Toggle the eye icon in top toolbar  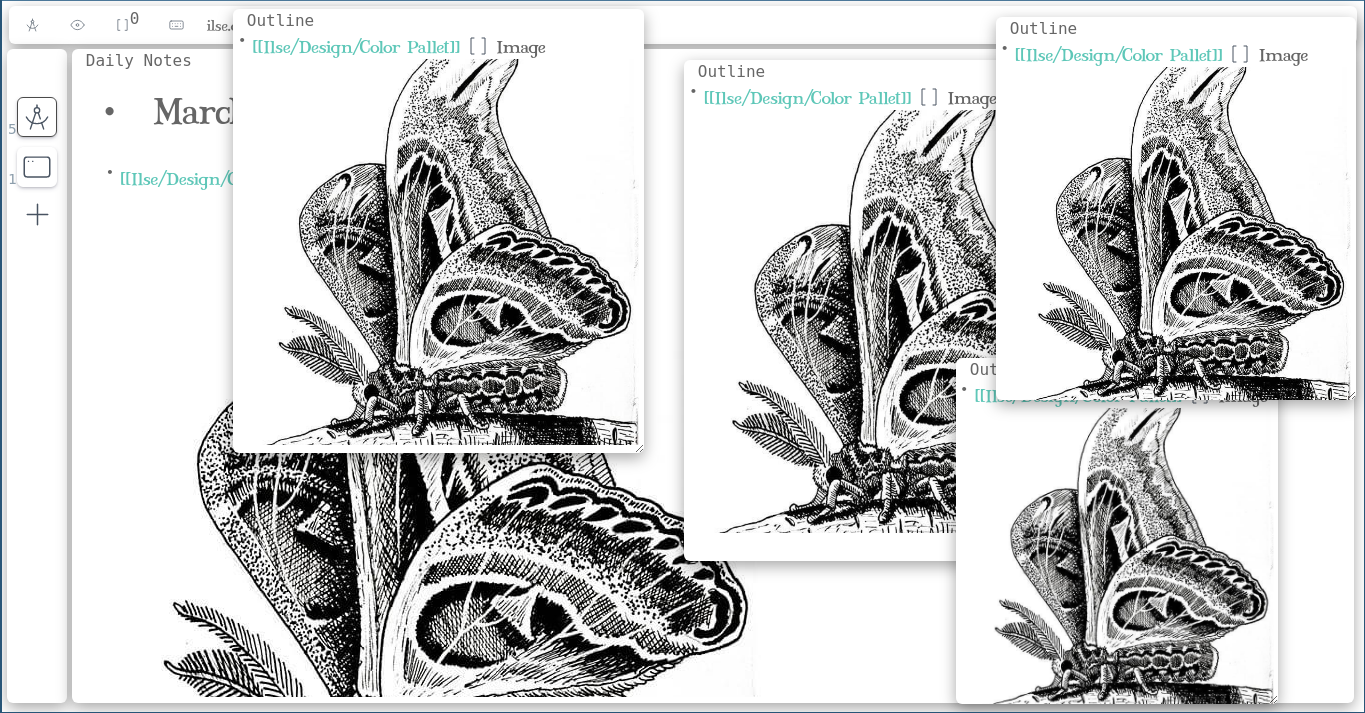coord(77,25)
